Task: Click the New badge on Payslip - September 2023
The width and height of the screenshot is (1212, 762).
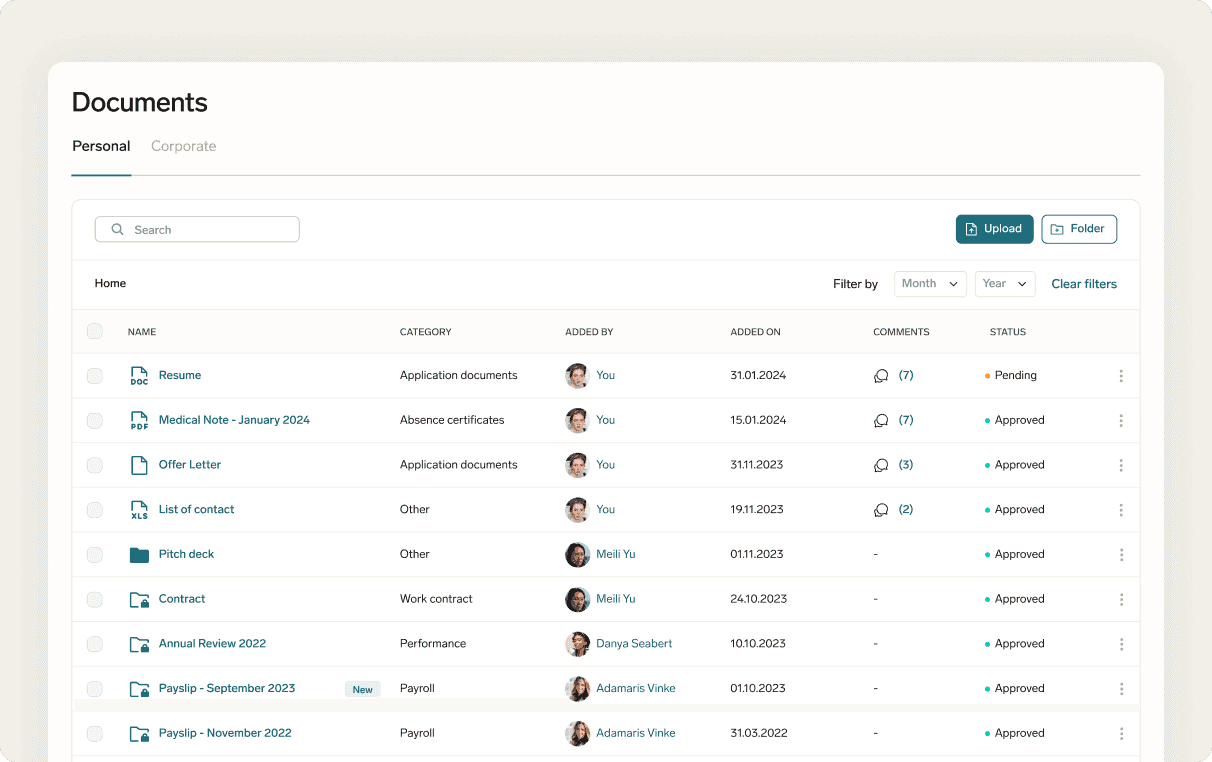Action: point(363,689)
